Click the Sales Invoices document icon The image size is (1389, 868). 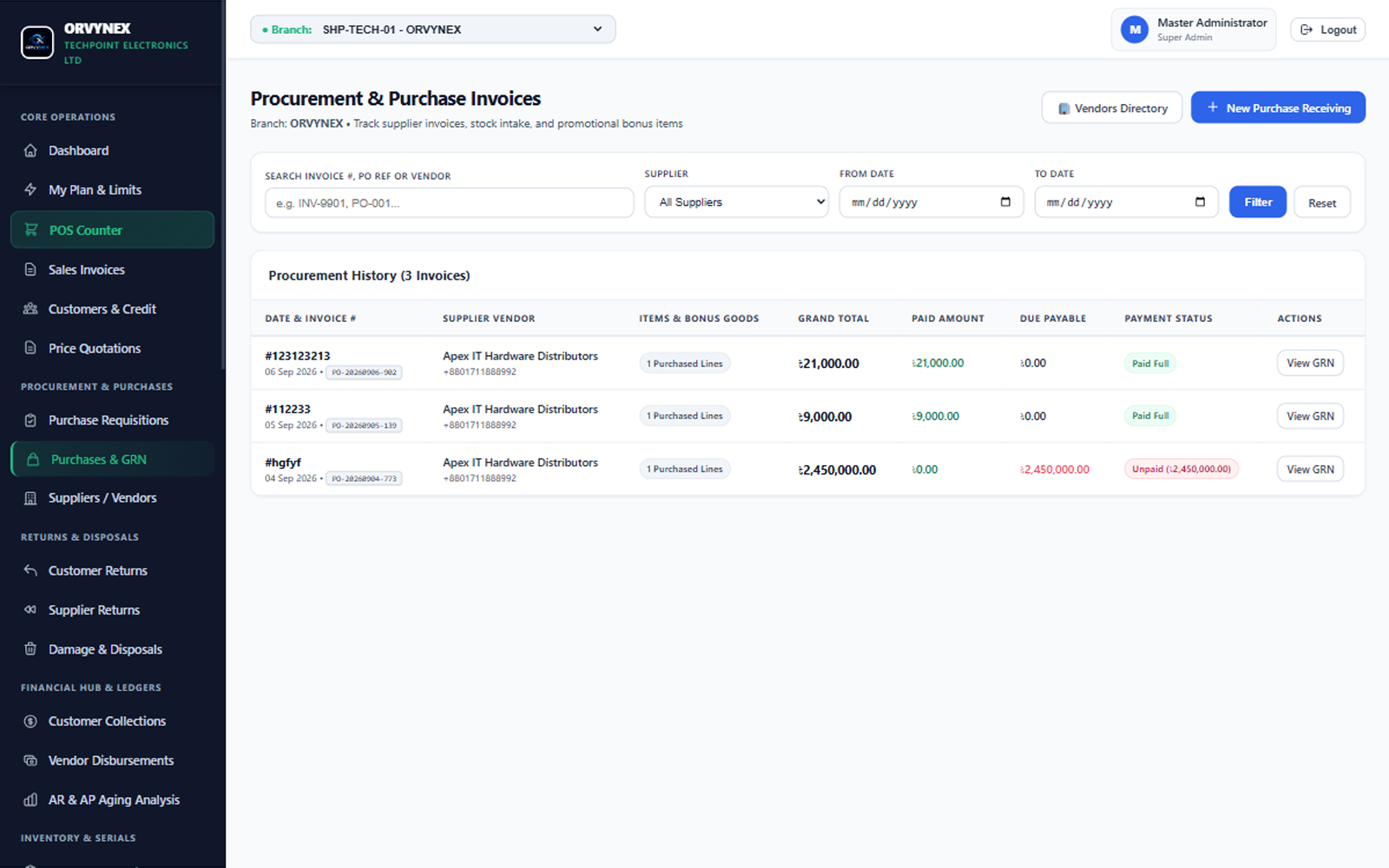pyautogui.click(x=30, y=270)
